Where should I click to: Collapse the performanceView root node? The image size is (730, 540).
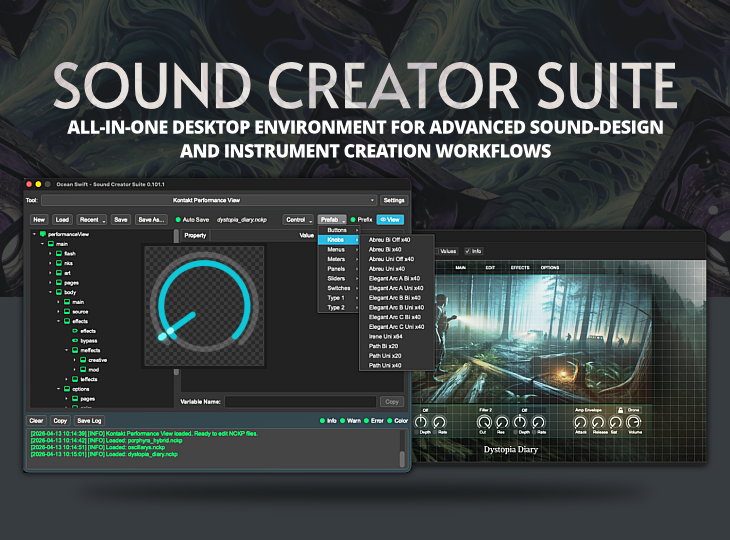point(34,234)
